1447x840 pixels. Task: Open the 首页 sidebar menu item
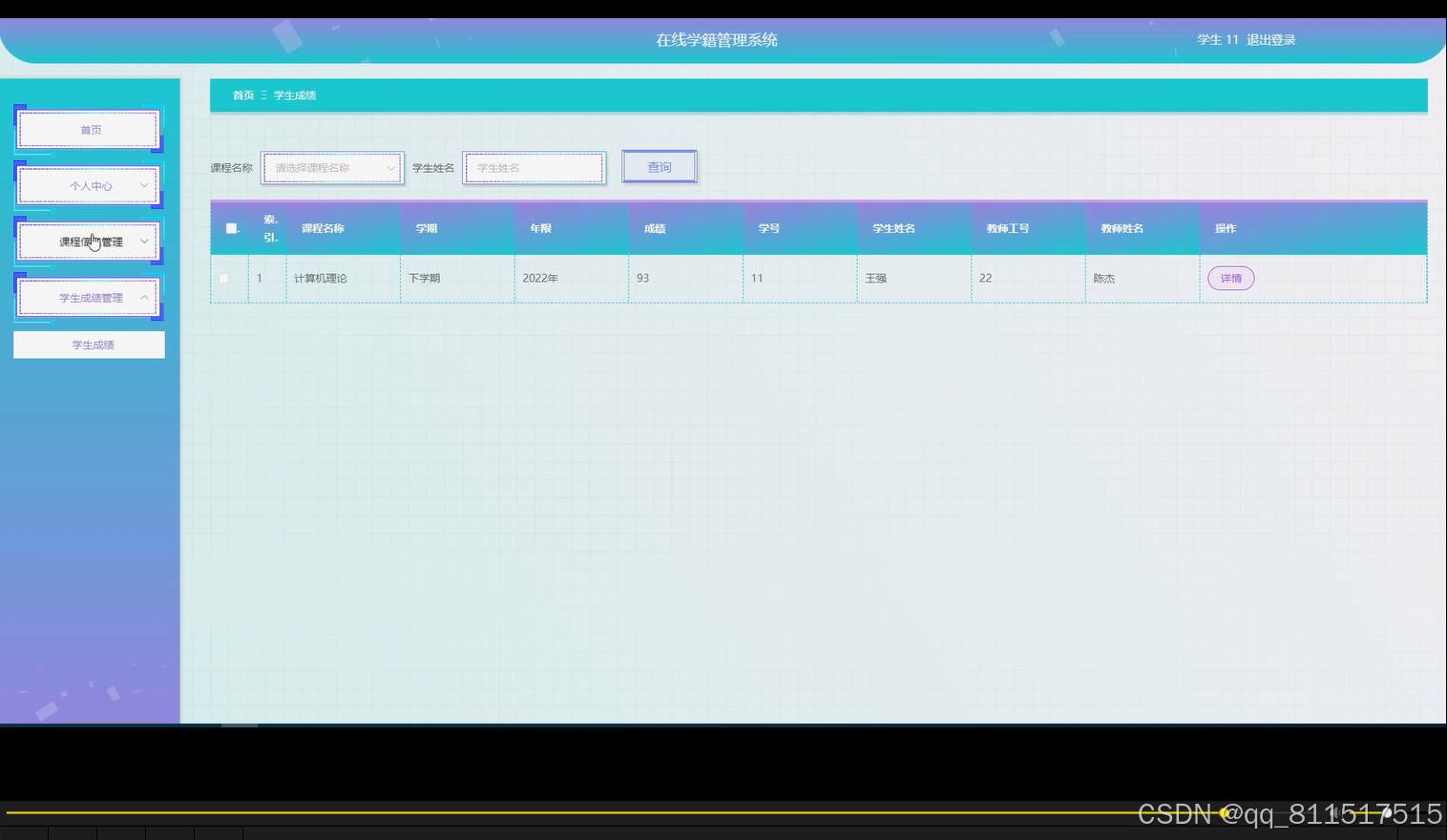pos(89,130)
